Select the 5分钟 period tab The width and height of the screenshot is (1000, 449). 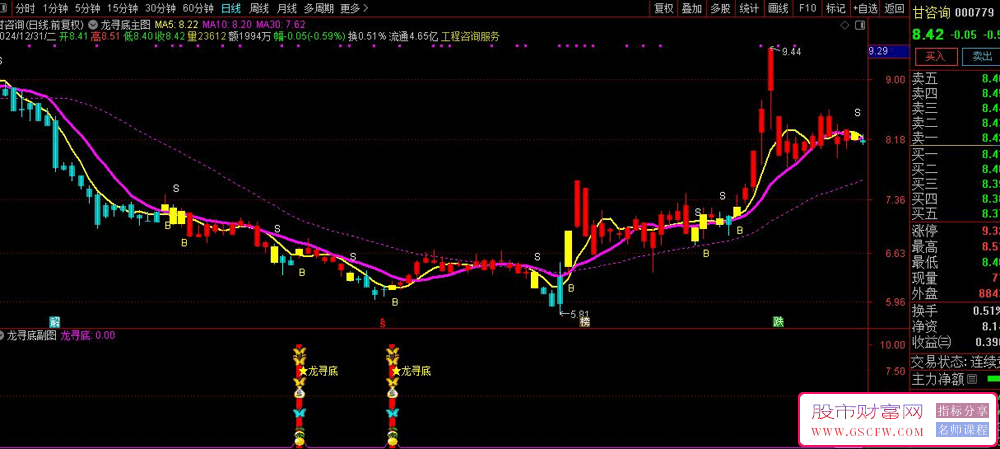pyautogui.click(x=87, y=8)
